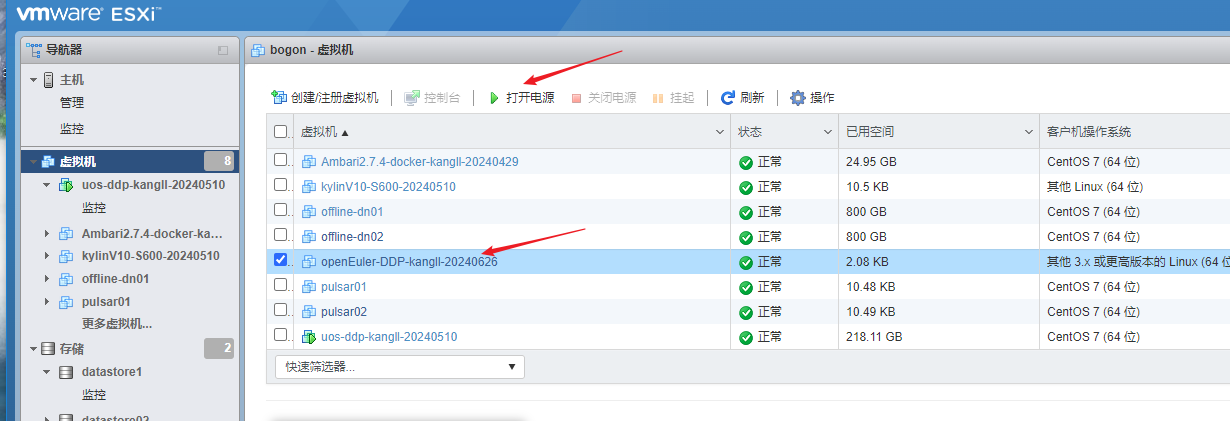The width and height of the screenshot is (1230, 421).
Task: Open uos-ddp-kangll-20240510 VM link in table
Action: [389, 337]
